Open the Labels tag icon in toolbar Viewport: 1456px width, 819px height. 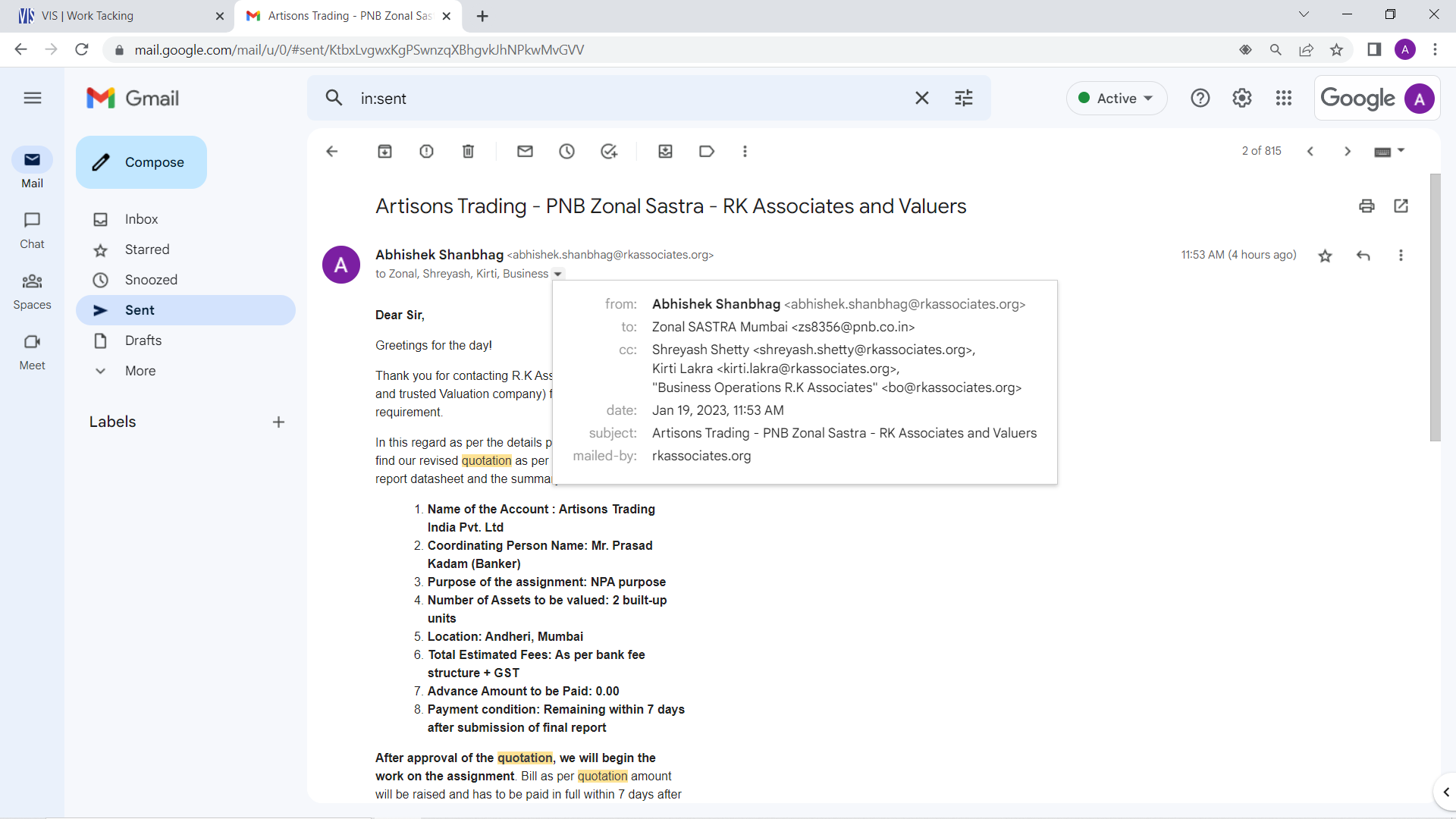point(707,151)
